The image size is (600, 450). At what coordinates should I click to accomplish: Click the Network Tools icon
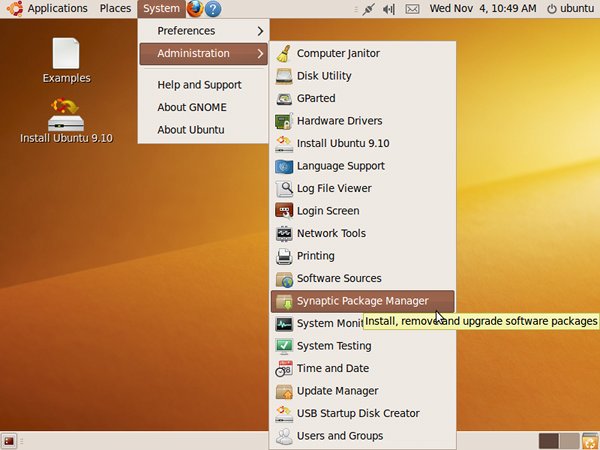pyautogui.click(x=284, y=233)
